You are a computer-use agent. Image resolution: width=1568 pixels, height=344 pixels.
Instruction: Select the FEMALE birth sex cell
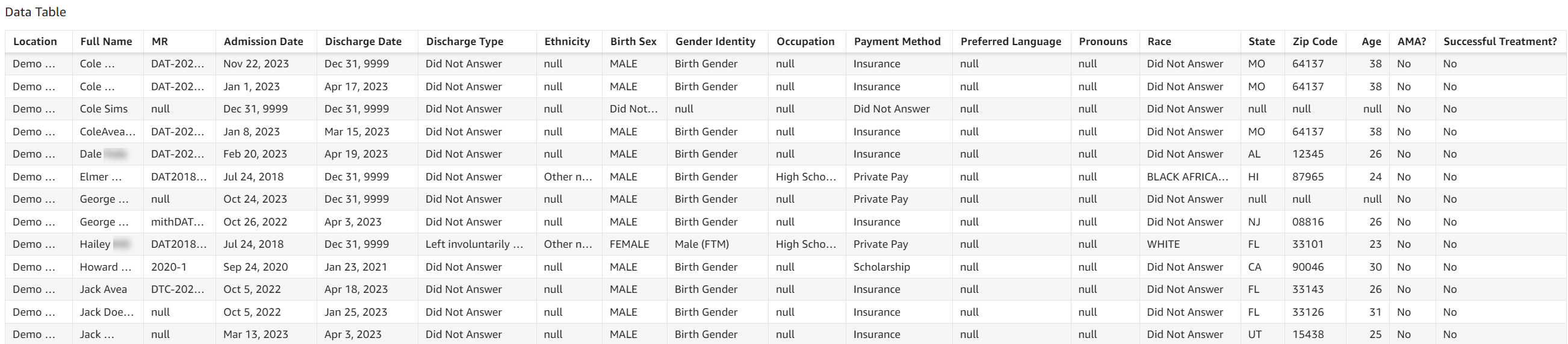[630, 244]
